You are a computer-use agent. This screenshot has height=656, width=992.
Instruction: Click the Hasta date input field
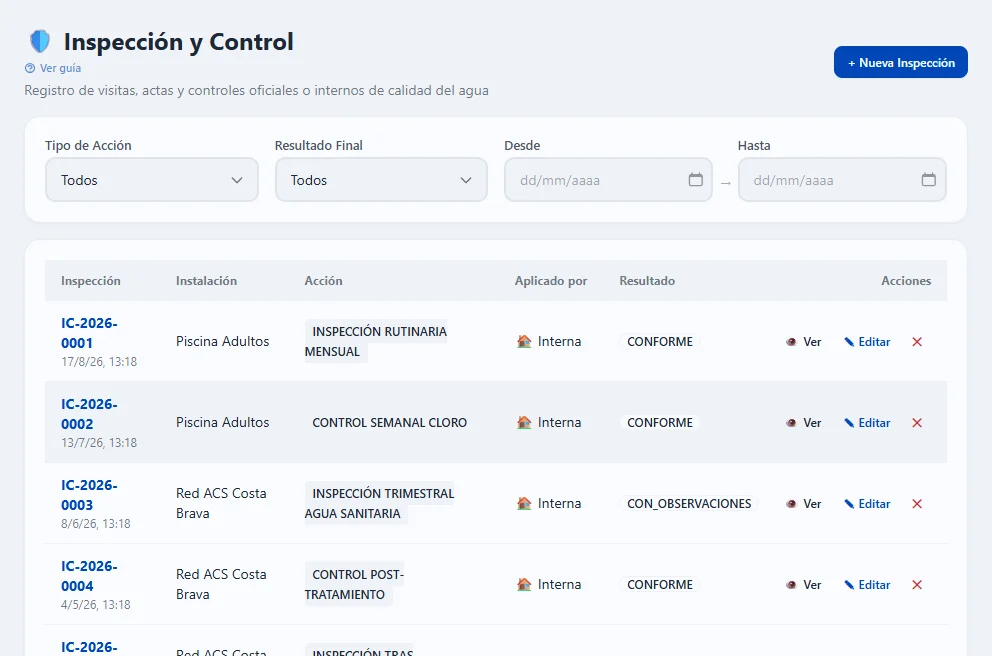click(842, 180)
